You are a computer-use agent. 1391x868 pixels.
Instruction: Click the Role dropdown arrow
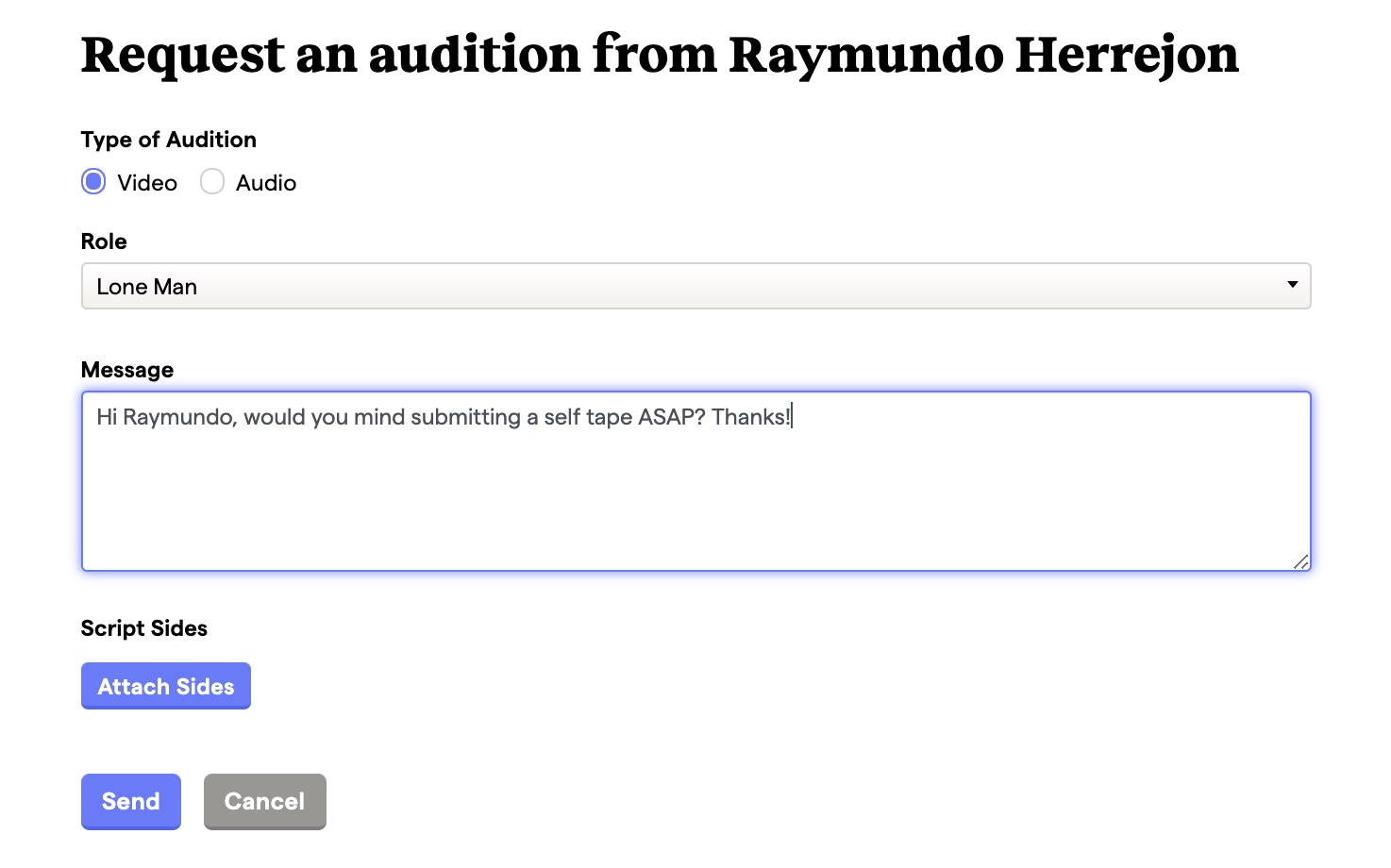tap(1292, 285)
